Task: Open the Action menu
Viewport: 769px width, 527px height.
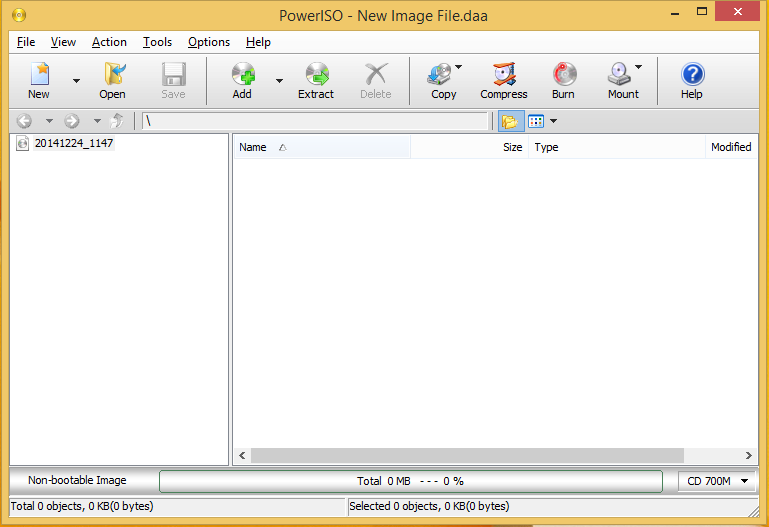Action: (109, 42)
